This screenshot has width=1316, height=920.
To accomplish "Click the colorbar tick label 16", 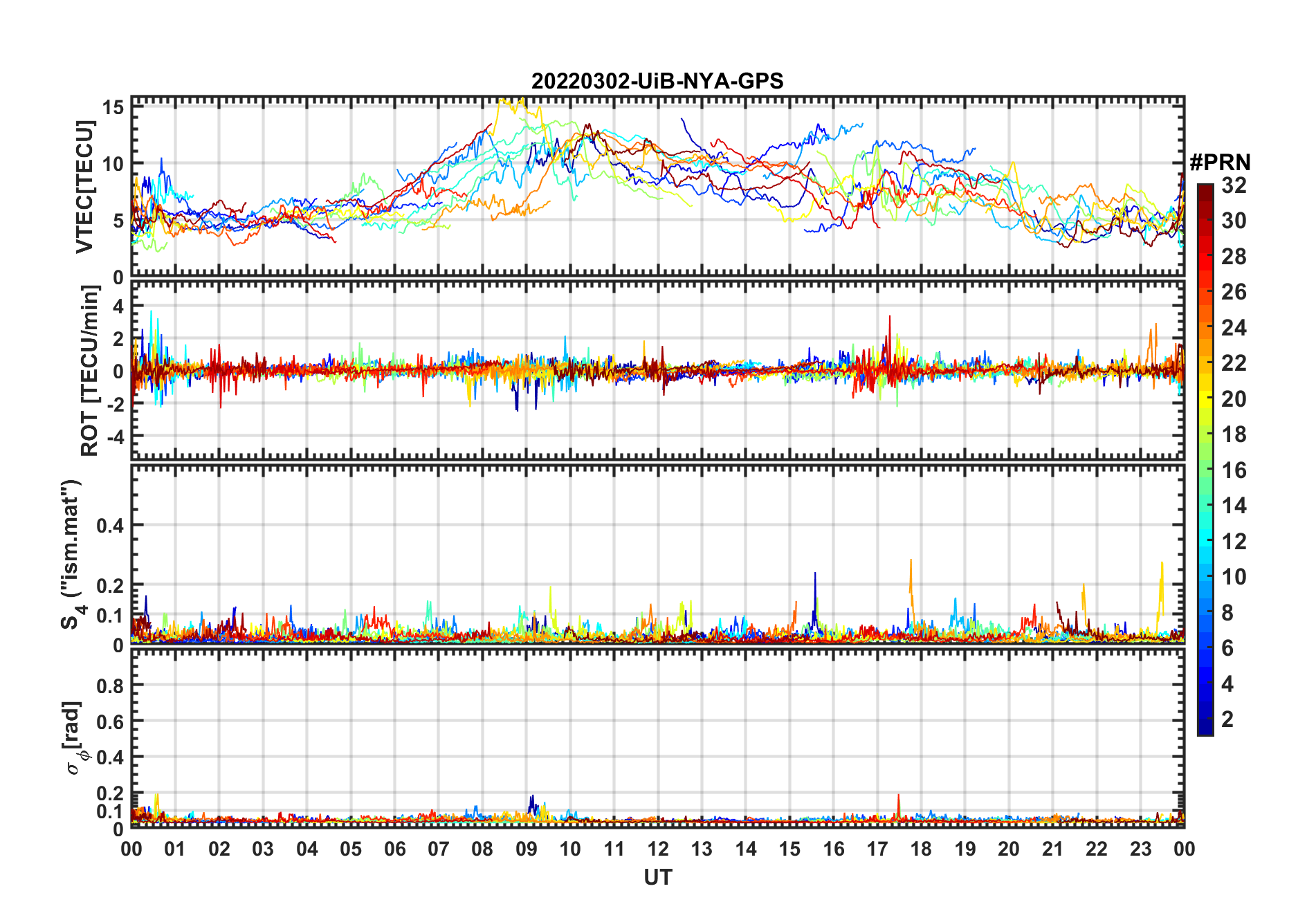I will point(1234,470).
